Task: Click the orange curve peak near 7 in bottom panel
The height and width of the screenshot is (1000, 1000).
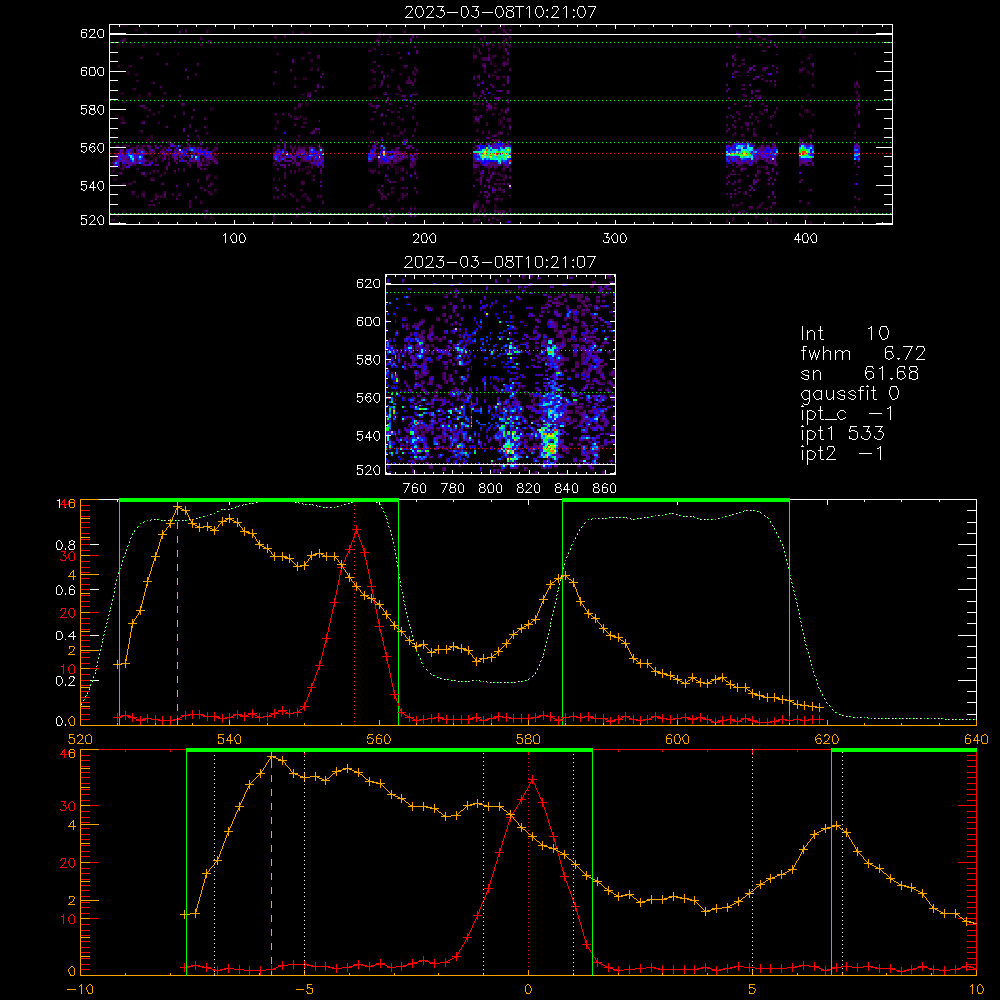Action: [838, 827]
